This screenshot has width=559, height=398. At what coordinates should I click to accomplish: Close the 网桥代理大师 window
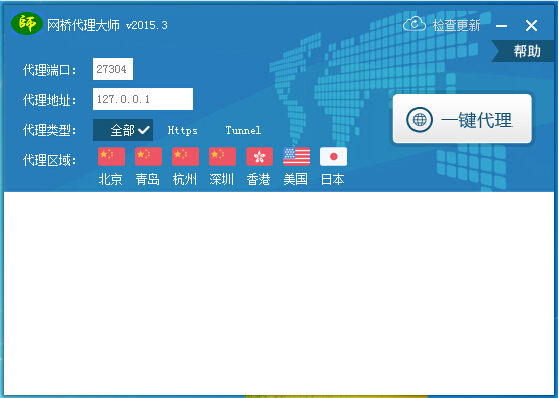pyautogui.click(x=531, y=25)
